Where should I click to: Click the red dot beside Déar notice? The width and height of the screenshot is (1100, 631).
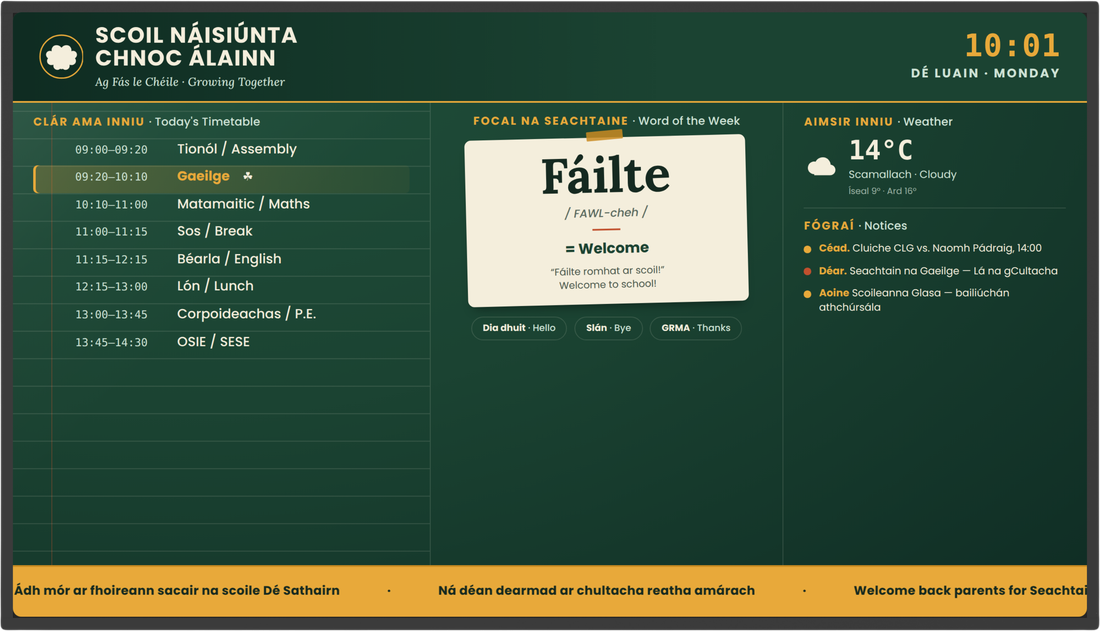(807, 272)
